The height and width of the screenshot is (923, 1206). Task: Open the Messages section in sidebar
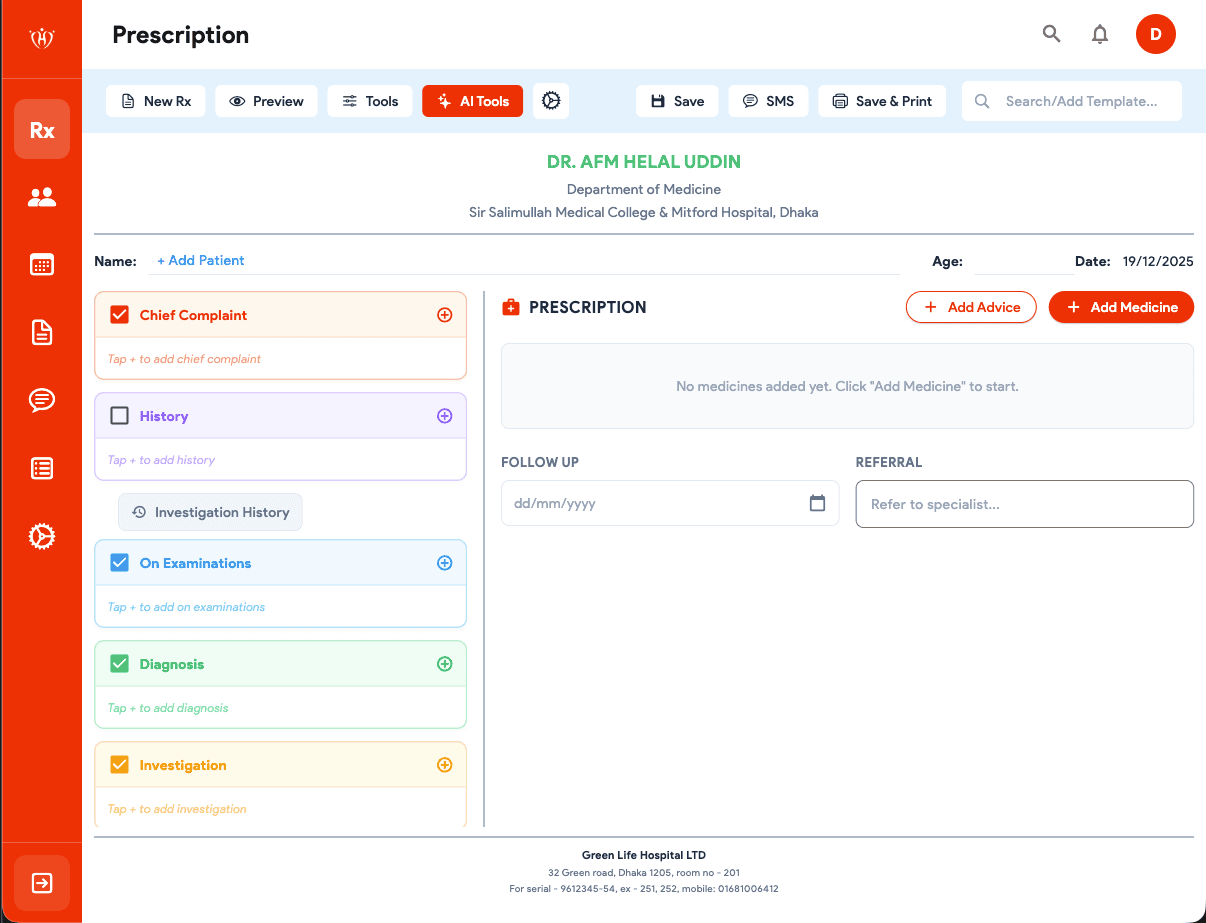(41, 400)
